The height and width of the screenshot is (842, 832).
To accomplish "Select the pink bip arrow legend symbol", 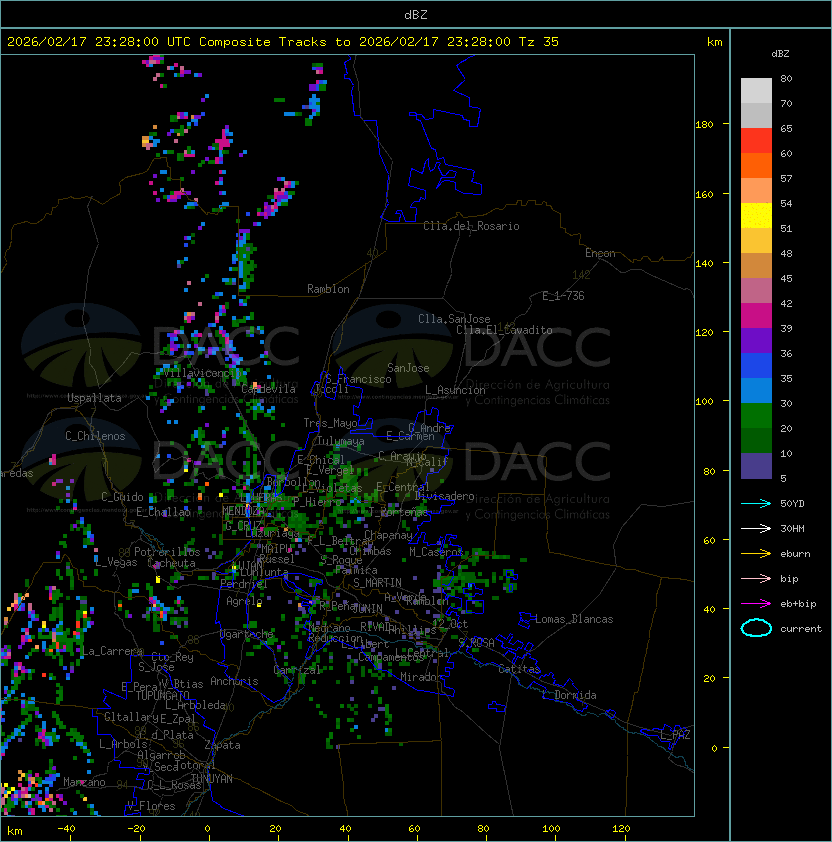I will point(756,578).
